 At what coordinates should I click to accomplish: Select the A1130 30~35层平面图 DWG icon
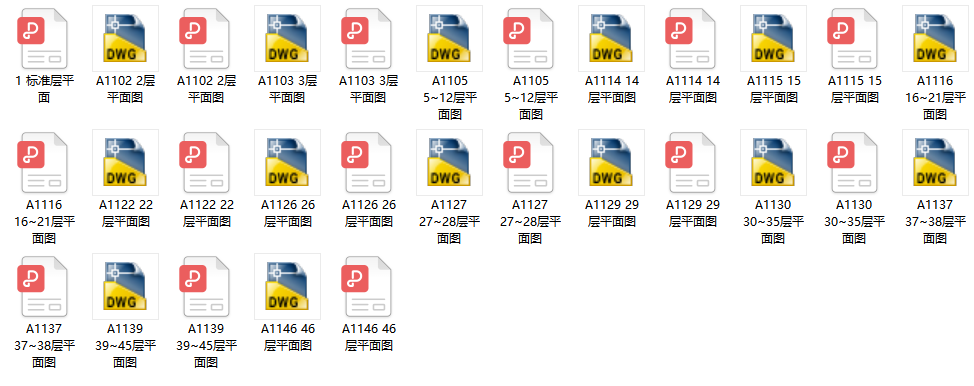tap(773, 162)
